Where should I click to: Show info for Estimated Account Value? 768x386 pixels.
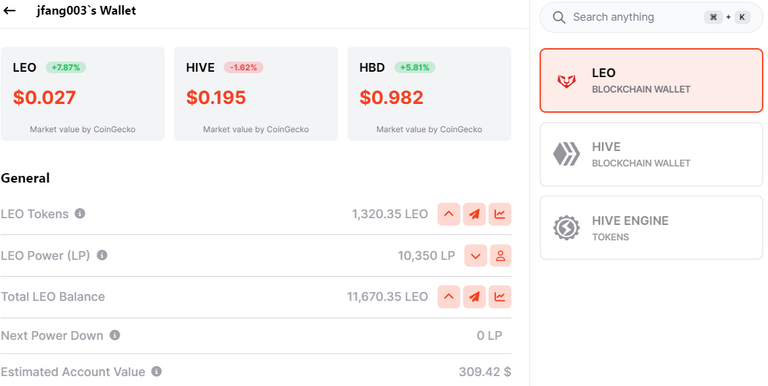point(156,371)
